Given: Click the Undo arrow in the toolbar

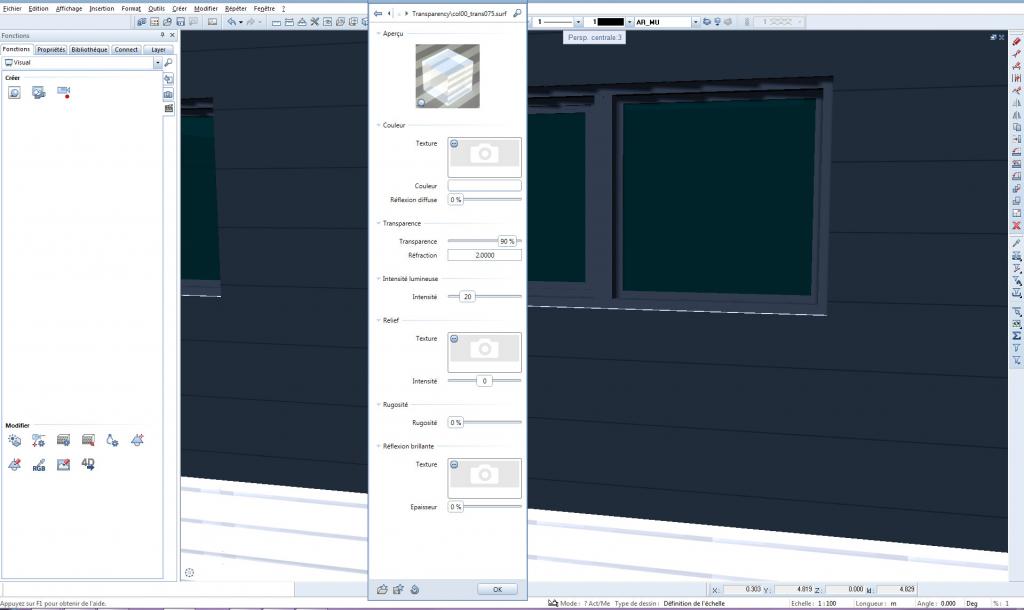Looking at the screenshot, I should [x=232, y=22].
